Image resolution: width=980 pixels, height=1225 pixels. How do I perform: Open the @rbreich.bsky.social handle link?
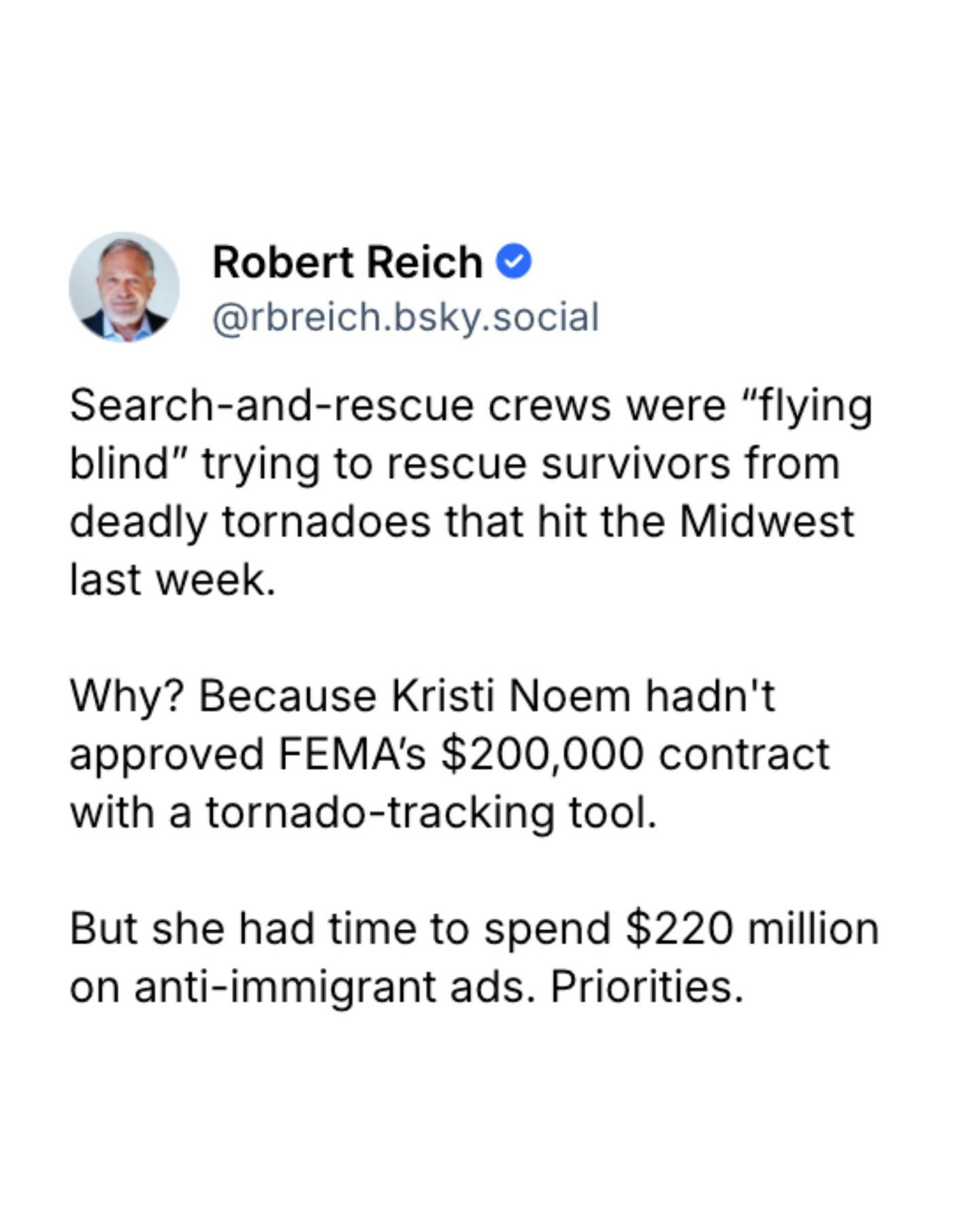[x=406, y=317]
